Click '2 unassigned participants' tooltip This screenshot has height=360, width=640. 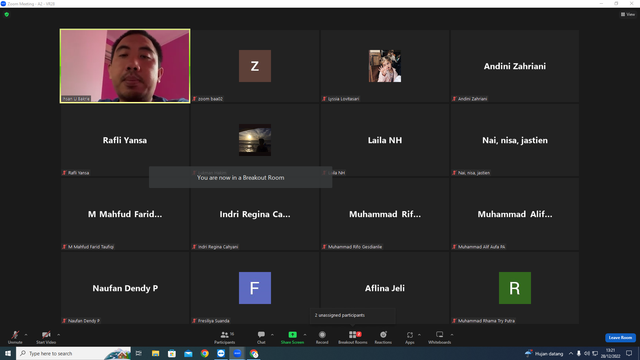point(352,315)
